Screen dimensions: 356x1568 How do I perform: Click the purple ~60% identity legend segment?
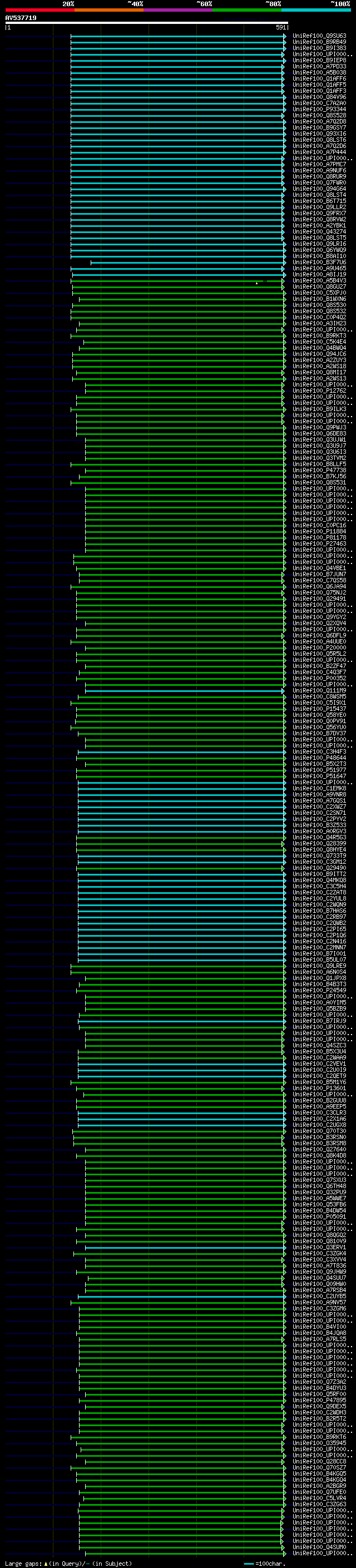coord(177,10)
